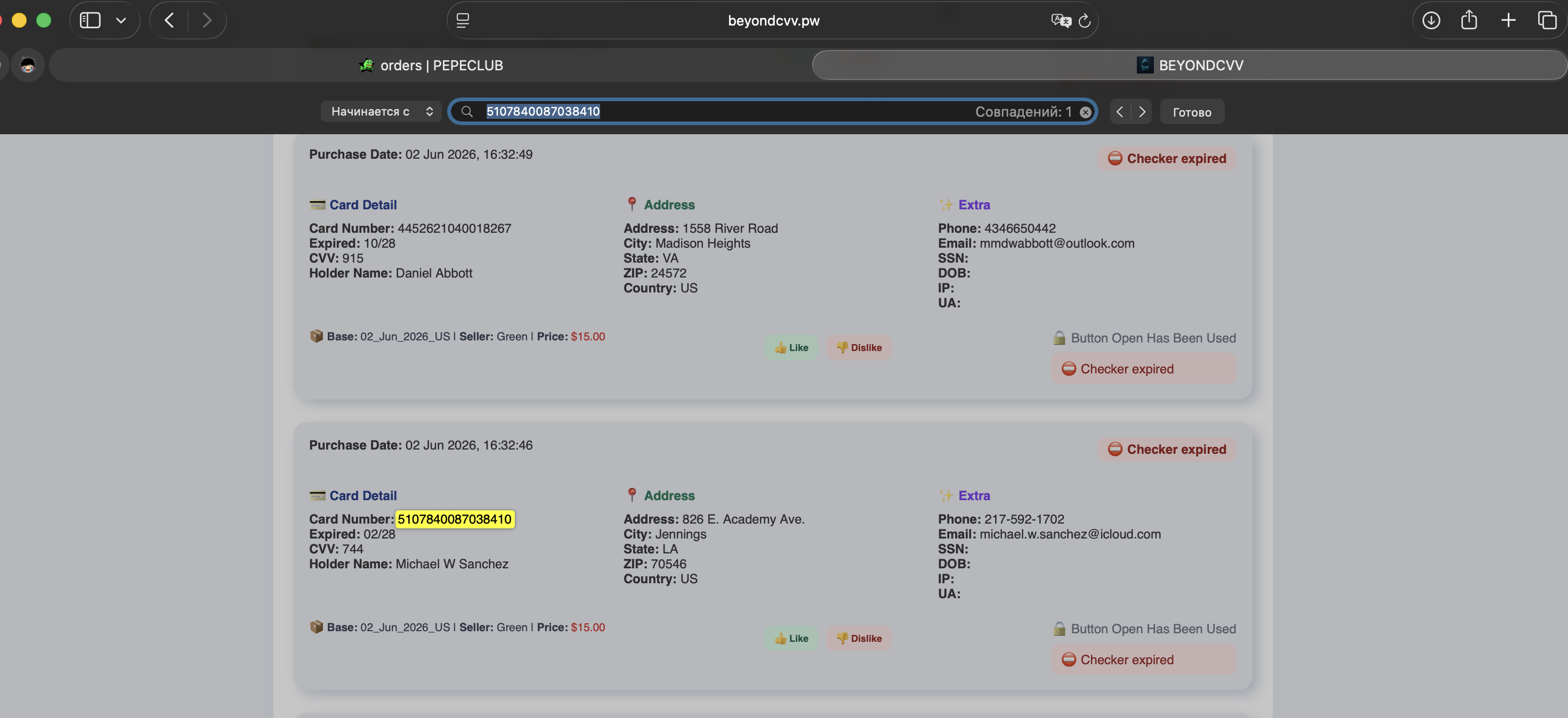
Task: Jump to the next find match
Action: tap(1142, 112)
